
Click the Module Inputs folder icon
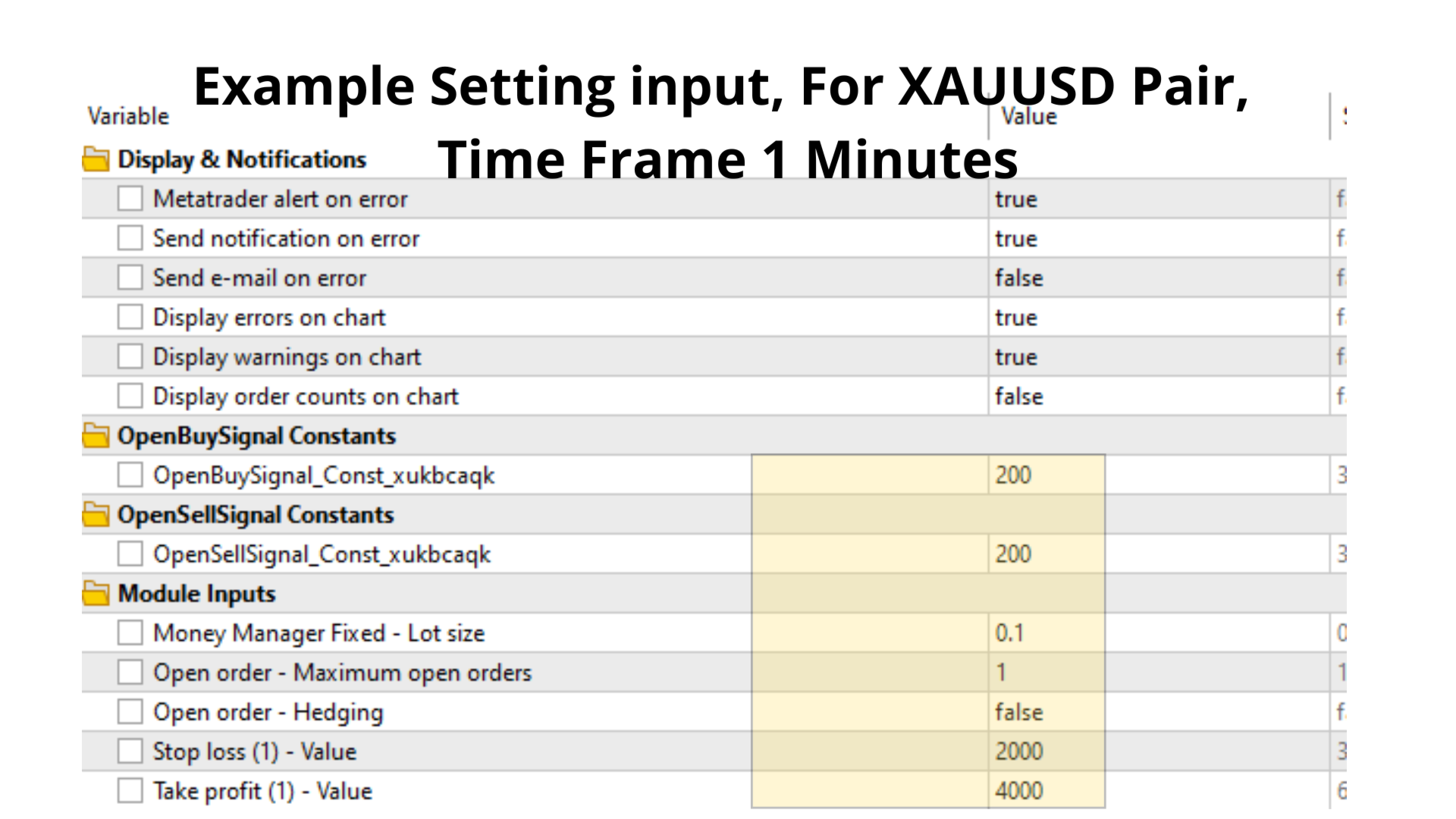click(x=96, y=593)
